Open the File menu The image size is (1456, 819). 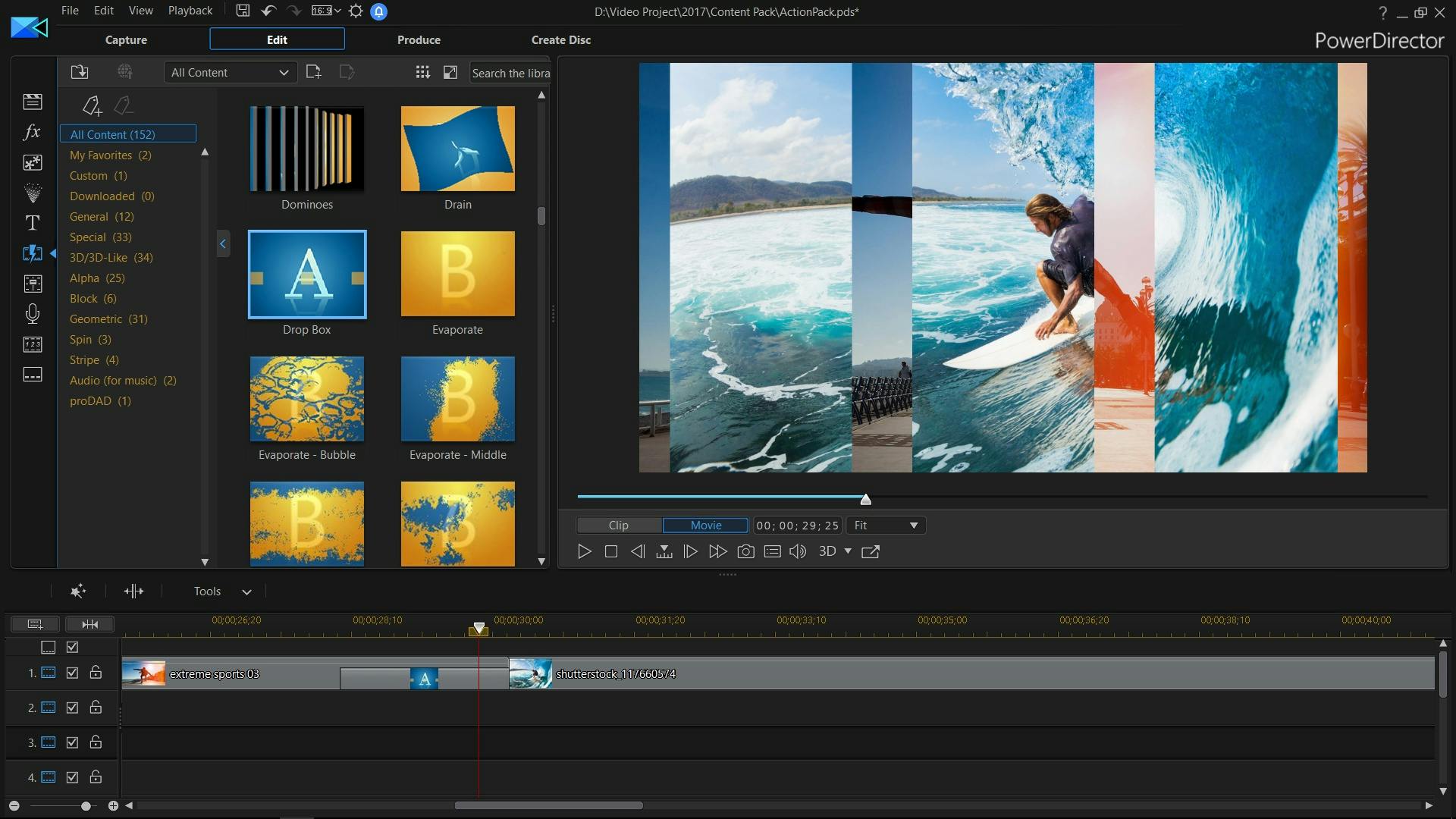tap(70, 11)
